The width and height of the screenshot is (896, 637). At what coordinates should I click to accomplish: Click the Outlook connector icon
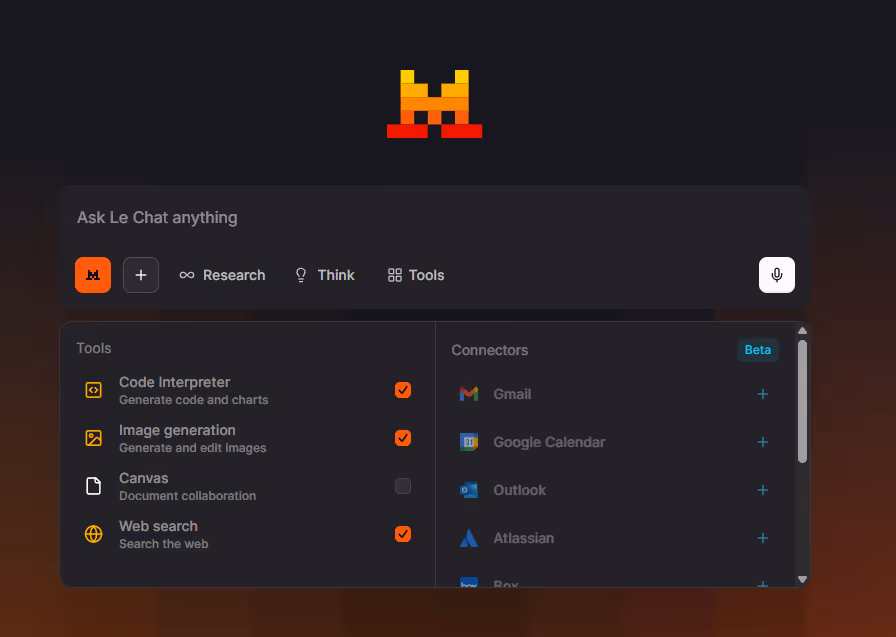(468, 490)
